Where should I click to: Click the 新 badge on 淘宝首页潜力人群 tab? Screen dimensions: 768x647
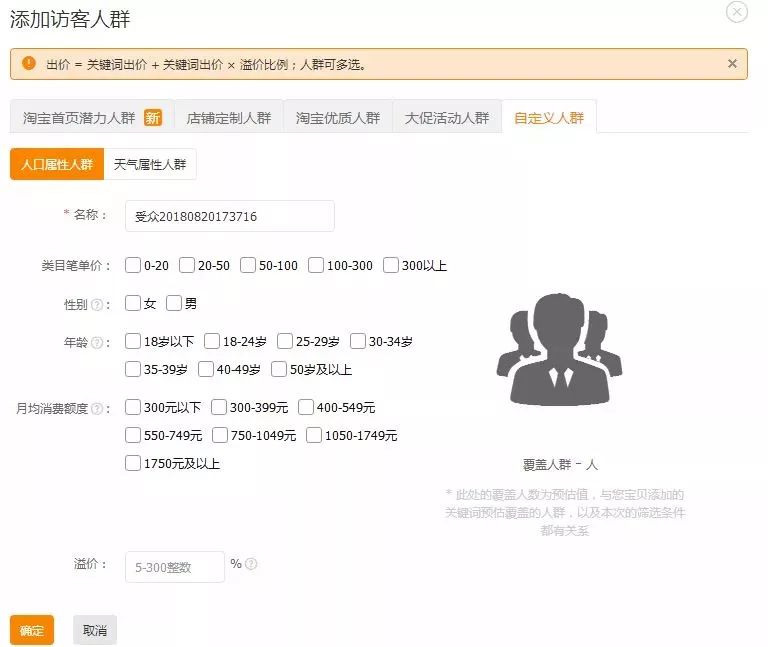153,118
